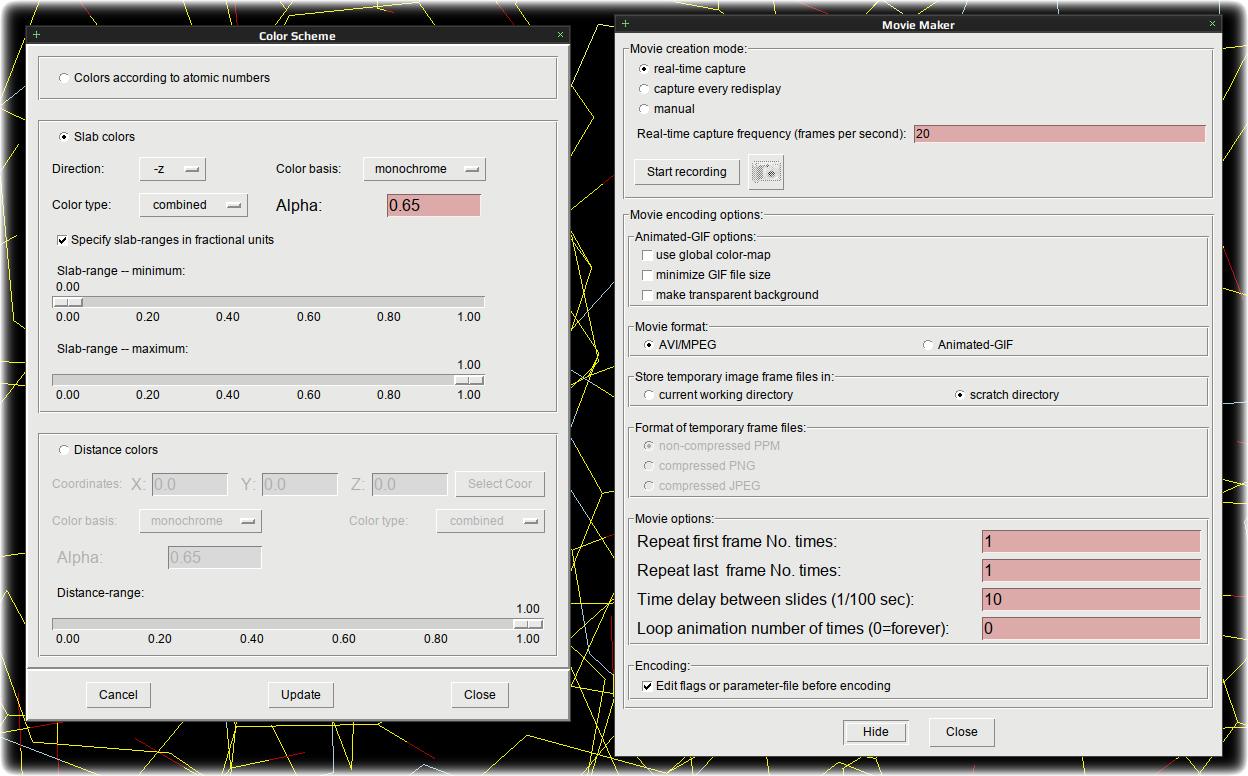Click the slab Alpha input field
This screenshot has height=776, width=1248.
(434, 205)
